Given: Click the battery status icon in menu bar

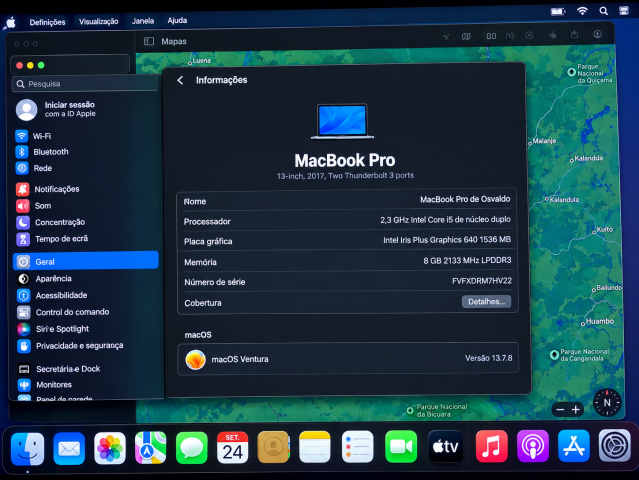Looking at the screenshot, I should tap(557, 11).
